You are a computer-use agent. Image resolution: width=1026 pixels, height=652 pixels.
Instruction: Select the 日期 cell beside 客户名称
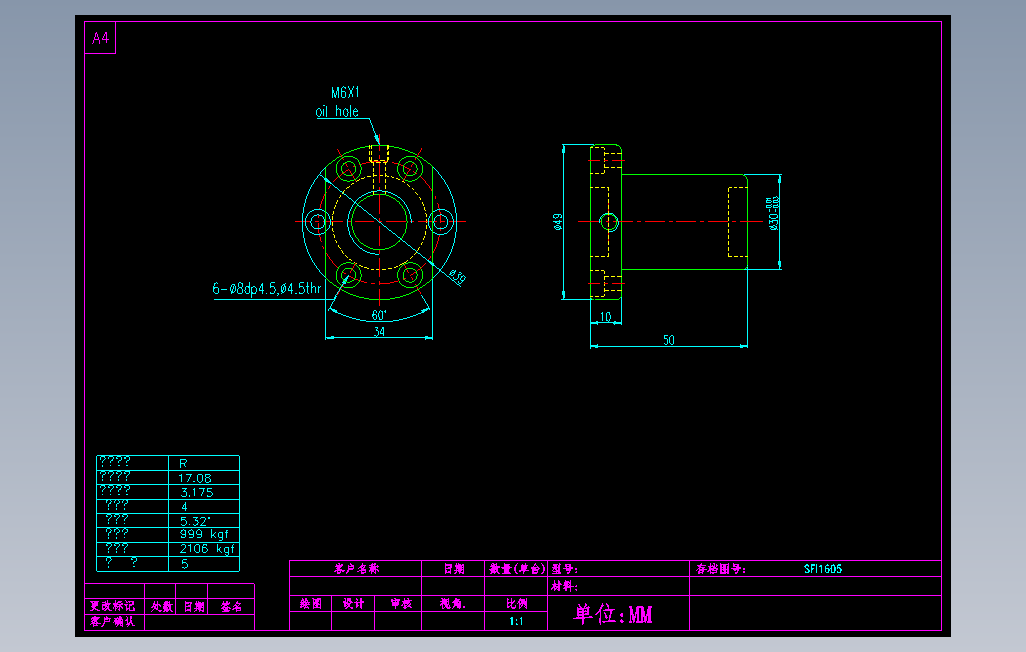[x=453, y=568]
